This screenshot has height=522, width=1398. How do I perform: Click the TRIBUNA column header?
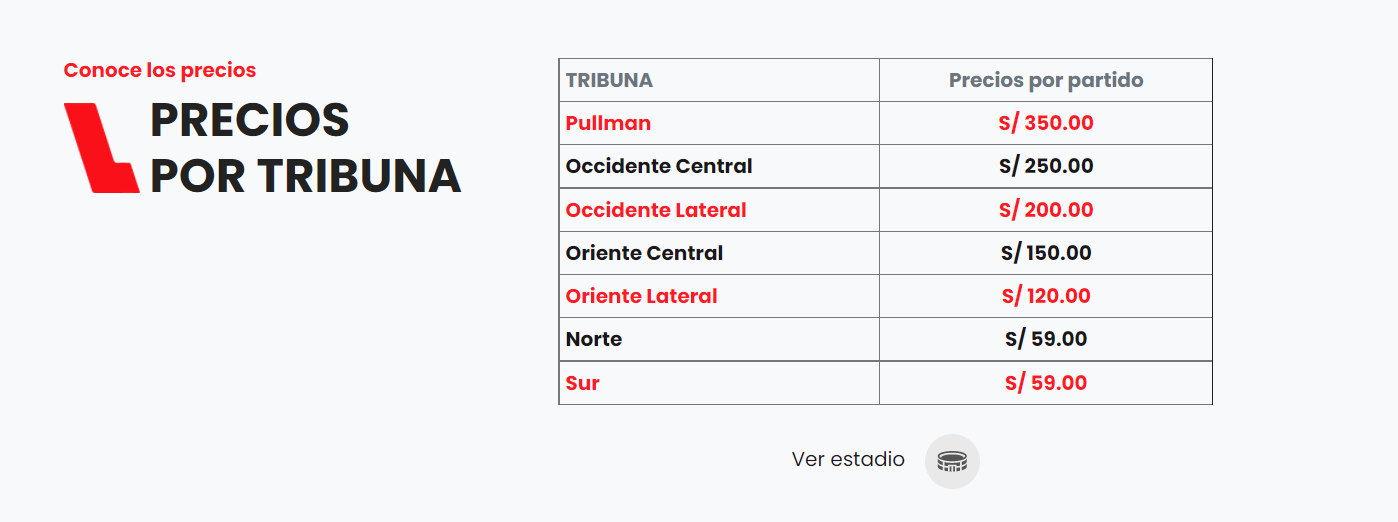click(609, 80)
